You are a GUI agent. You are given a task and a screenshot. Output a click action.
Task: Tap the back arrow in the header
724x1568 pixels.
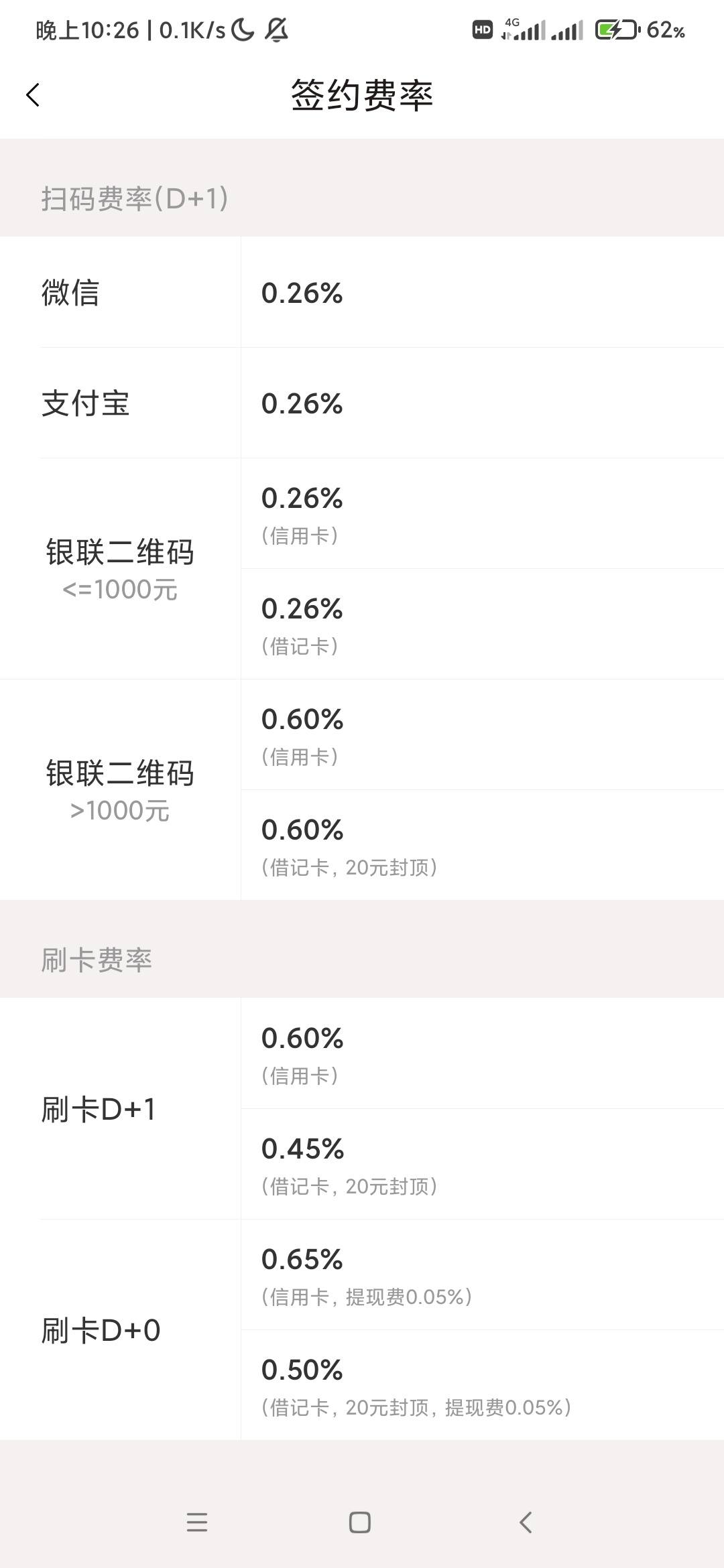point(33,94)
